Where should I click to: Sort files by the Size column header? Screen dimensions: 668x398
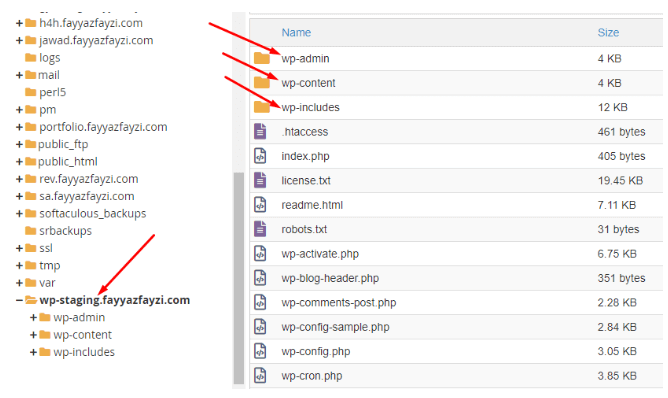608,32
